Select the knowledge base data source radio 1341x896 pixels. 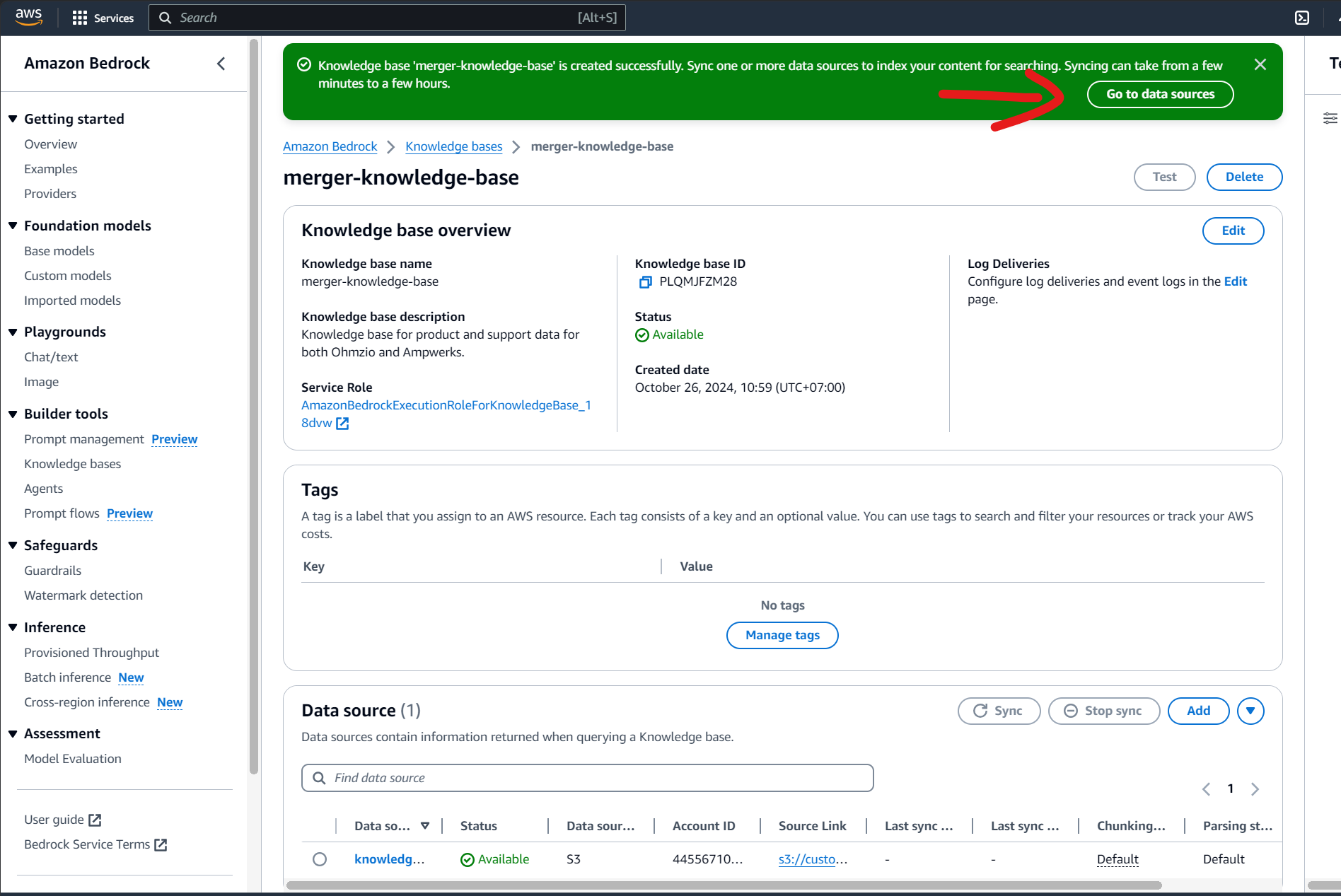click(320, 859)
